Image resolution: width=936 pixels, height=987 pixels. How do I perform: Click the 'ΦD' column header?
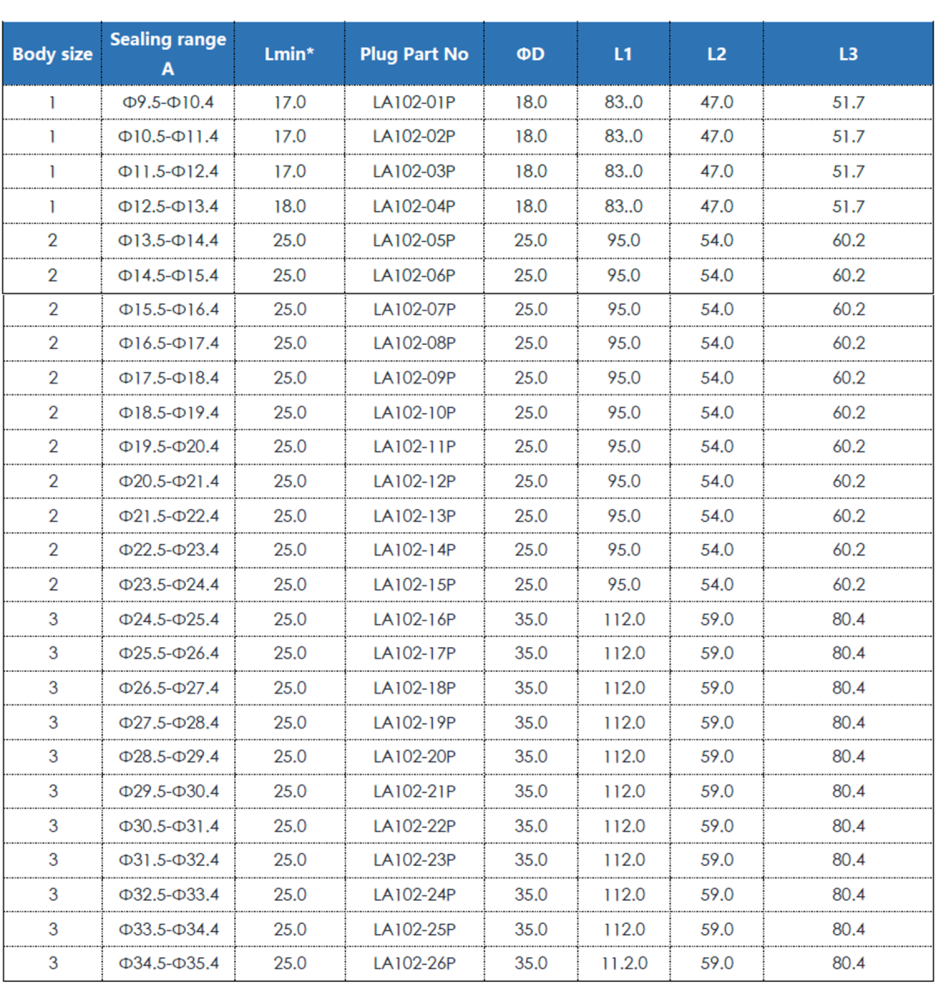coord(531,54)
